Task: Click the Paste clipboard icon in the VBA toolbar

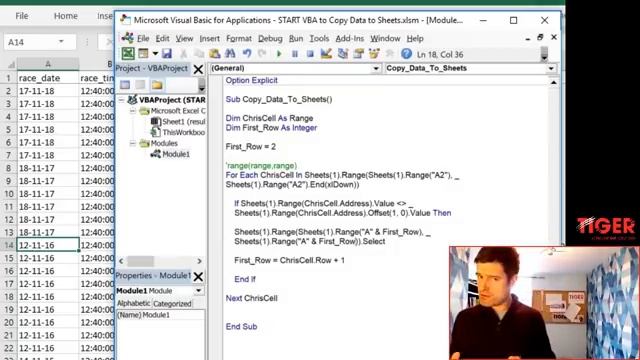Action: (215, 53)
